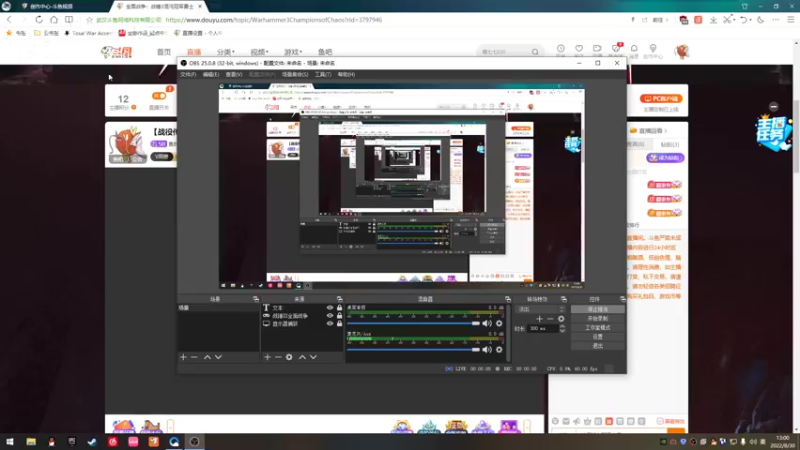Mute mic/aux speaker in the mixer
800x450 pixels.
point(487,349)
